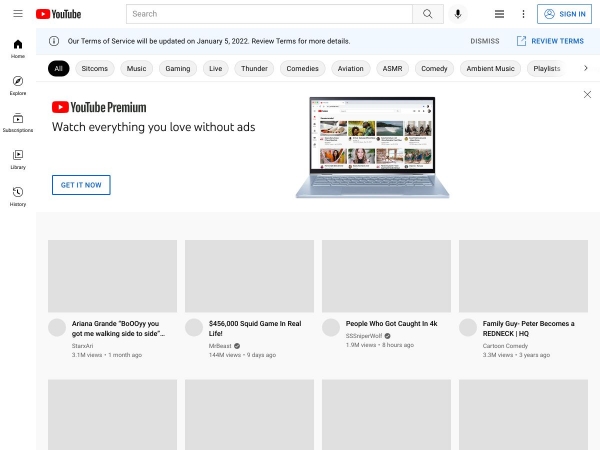Click the StarxAri channel name
600x450 pixels.
click(82, 346)
